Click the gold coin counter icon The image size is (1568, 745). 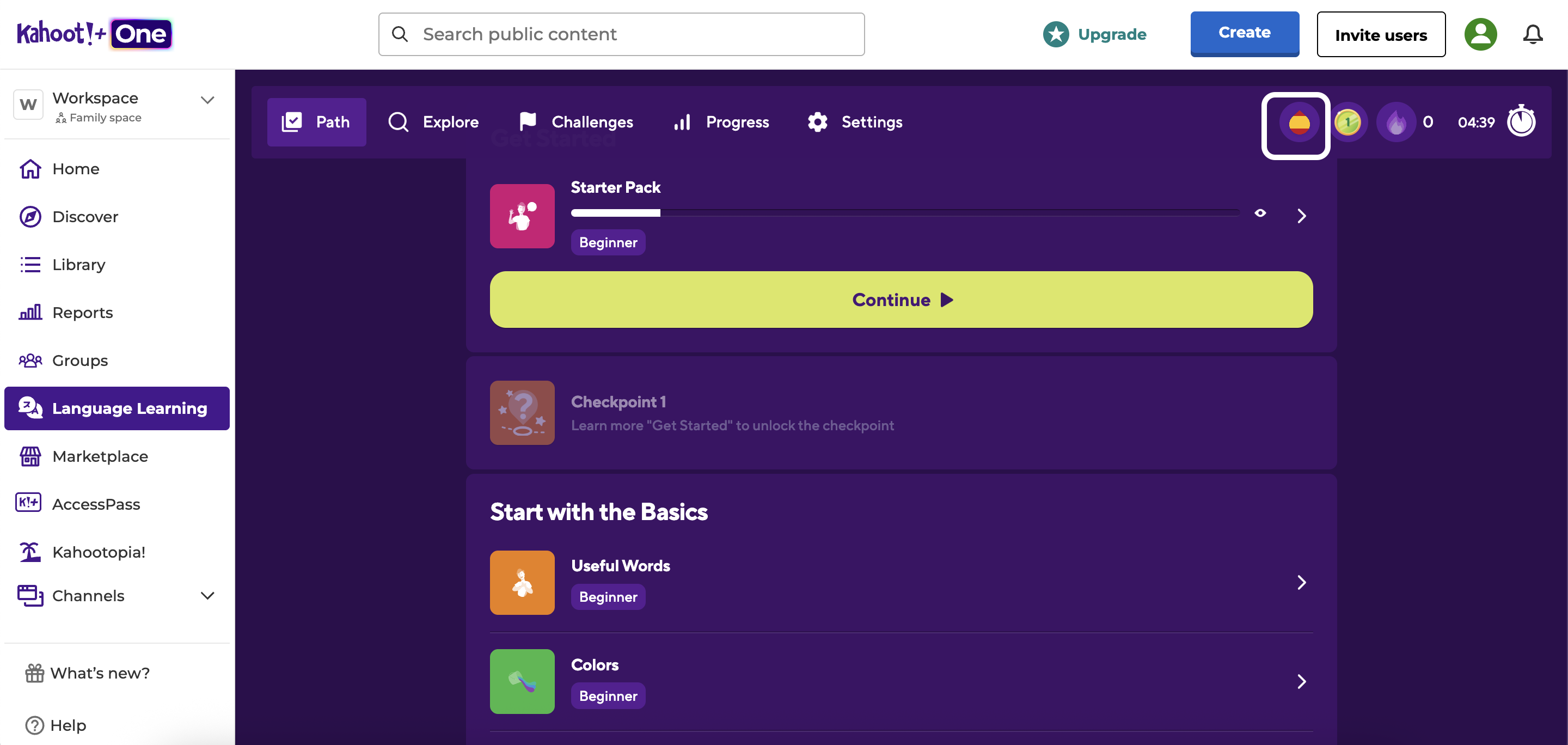point(1347,123)
